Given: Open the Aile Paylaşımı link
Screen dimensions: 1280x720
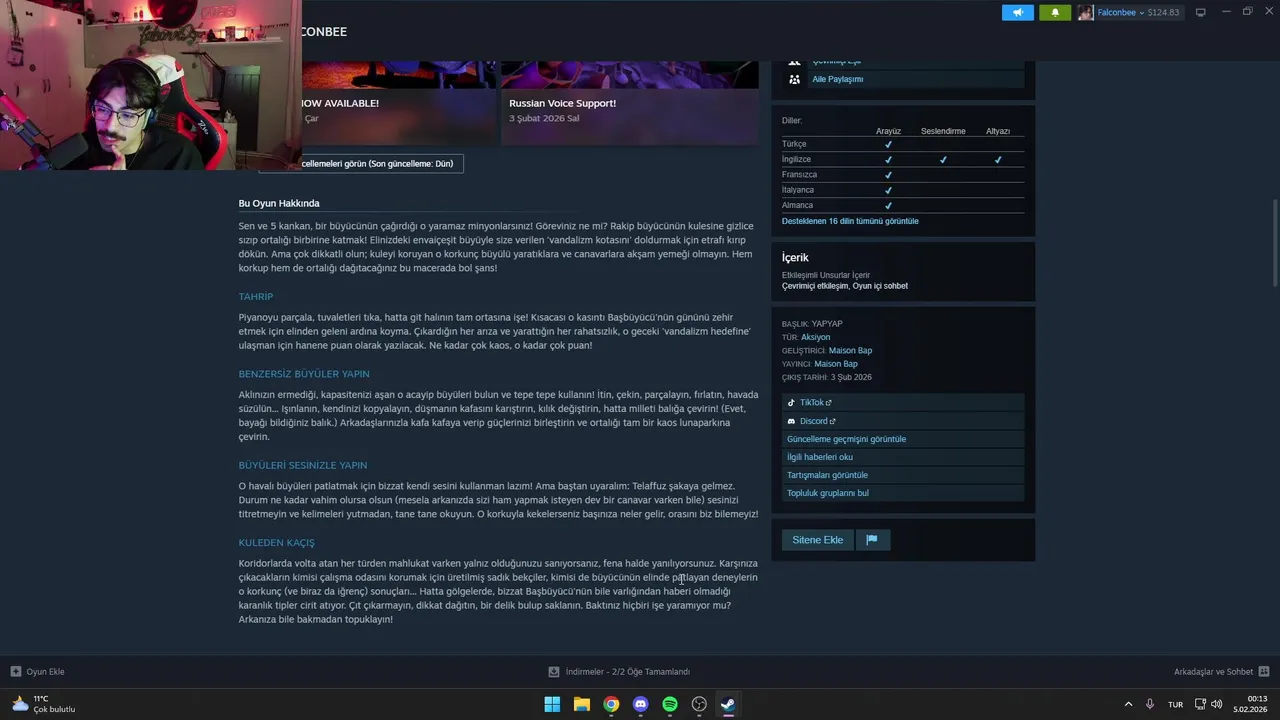Looking at the screenshot, I should click(837, 79).
